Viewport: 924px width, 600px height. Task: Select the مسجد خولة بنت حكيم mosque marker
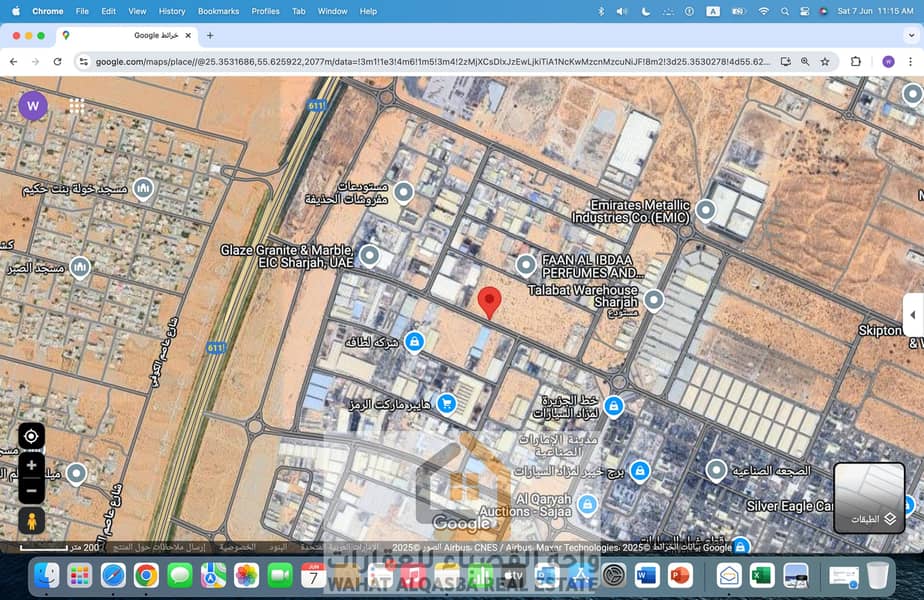143,189
